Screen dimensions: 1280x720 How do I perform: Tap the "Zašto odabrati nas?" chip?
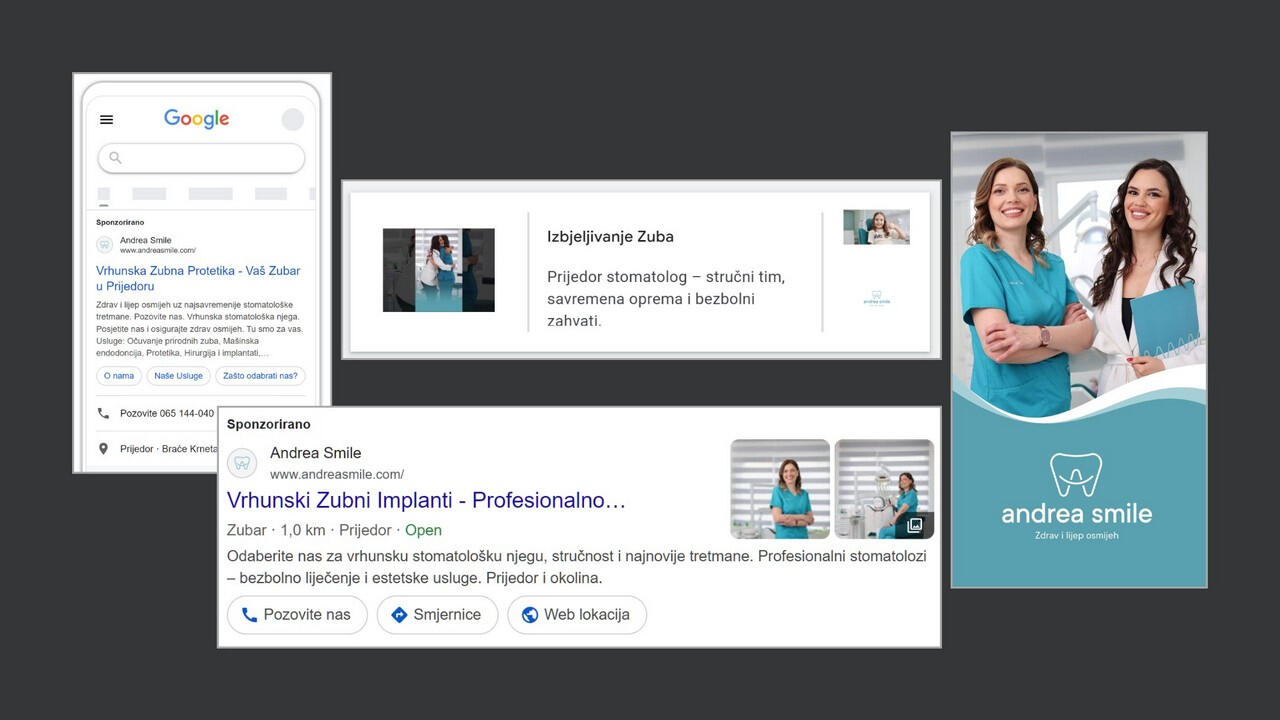260,376
